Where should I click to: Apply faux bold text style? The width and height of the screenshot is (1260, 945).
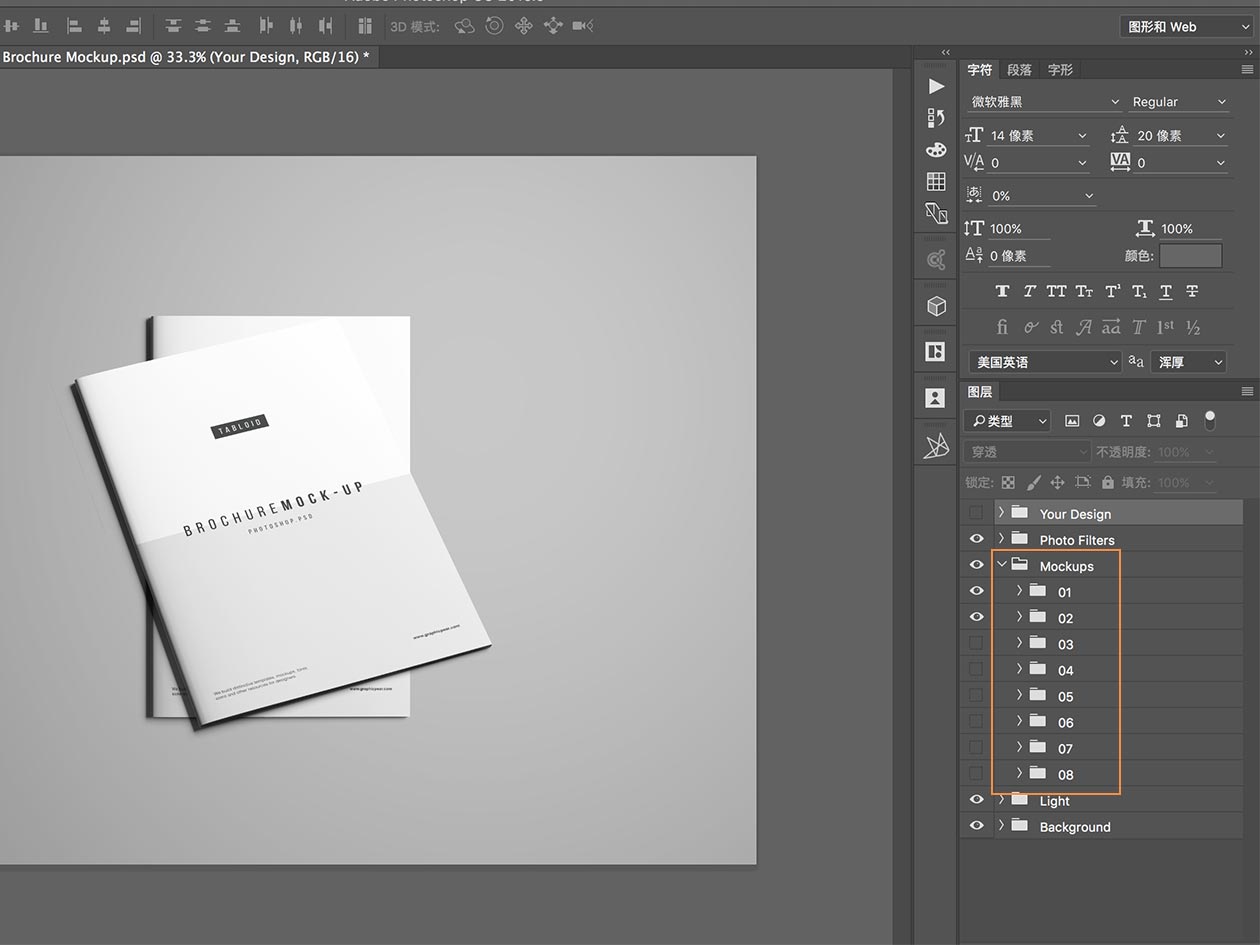[1002, 292]
